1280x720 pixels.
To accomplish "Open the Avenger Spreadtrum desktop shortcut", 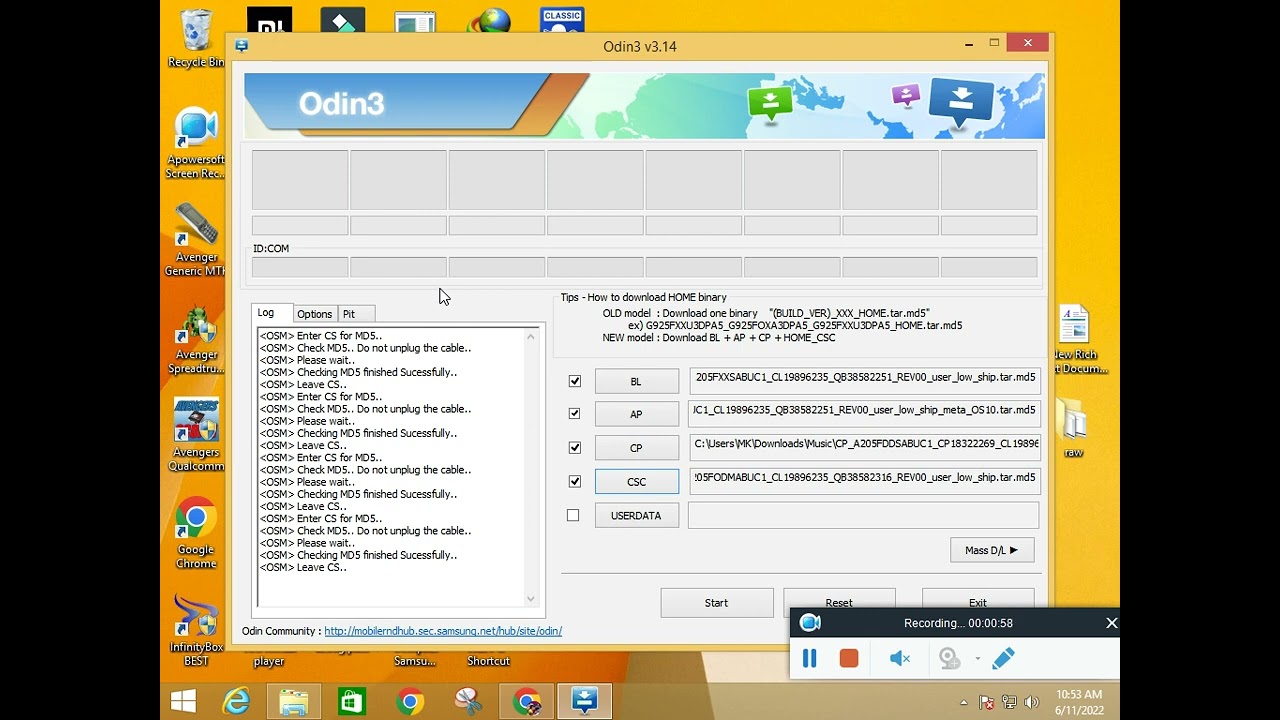I will (196, 337).
